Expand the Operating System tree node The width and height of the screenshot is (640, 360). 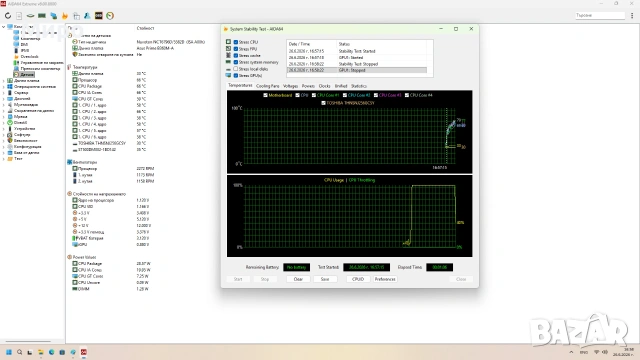(x=4, y=87)
